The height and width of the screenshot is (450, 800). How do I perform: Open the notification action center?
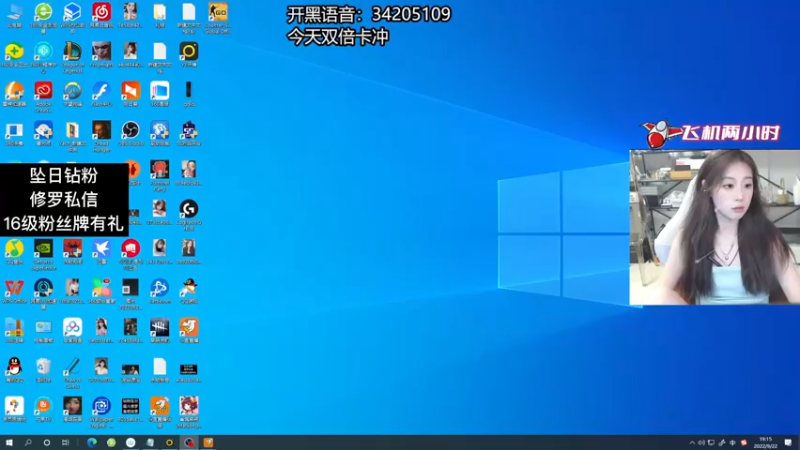788,442
